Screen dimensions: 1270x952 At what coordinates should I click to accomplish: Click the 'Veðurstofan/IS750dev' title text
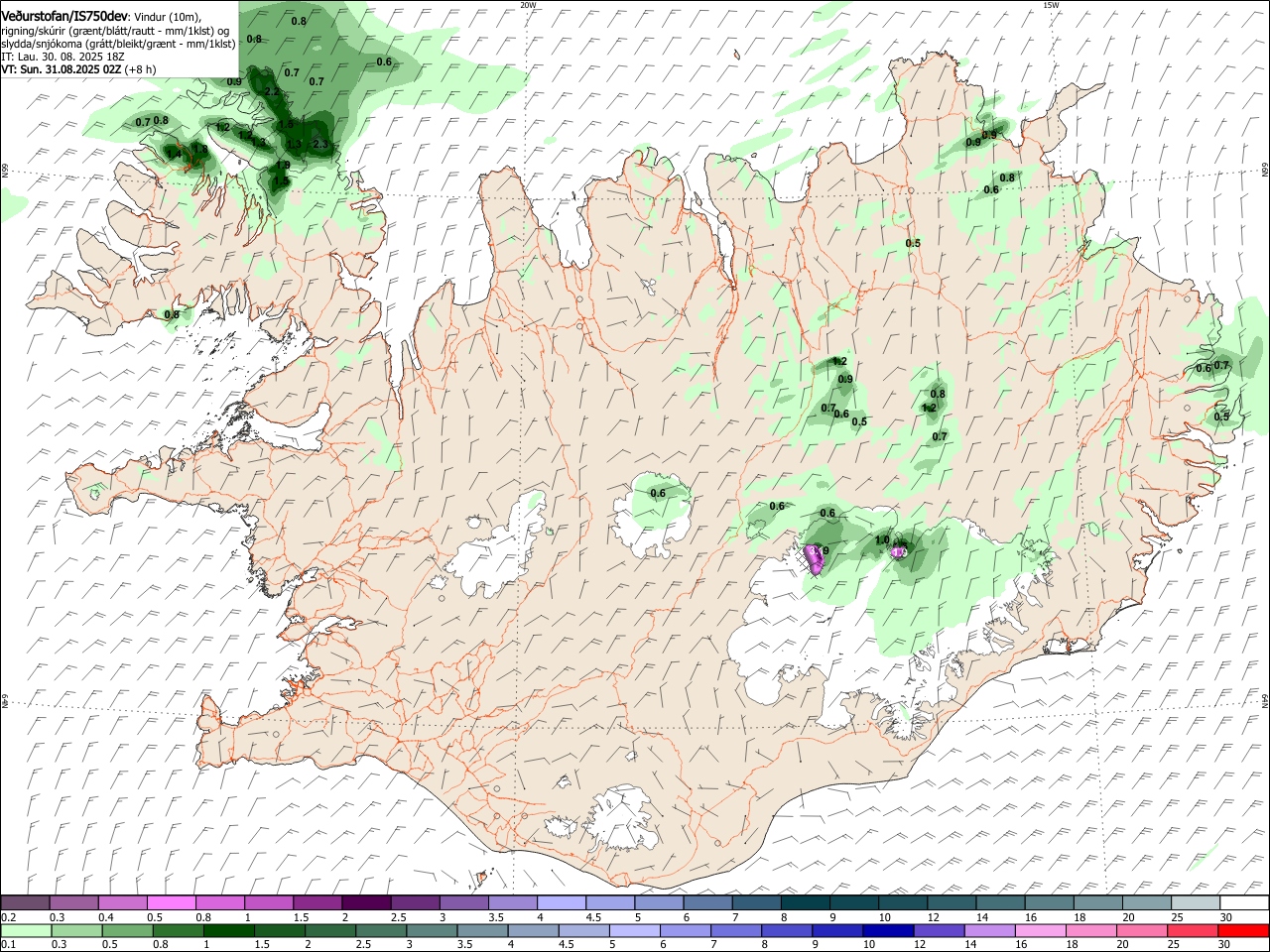[64, 16]
